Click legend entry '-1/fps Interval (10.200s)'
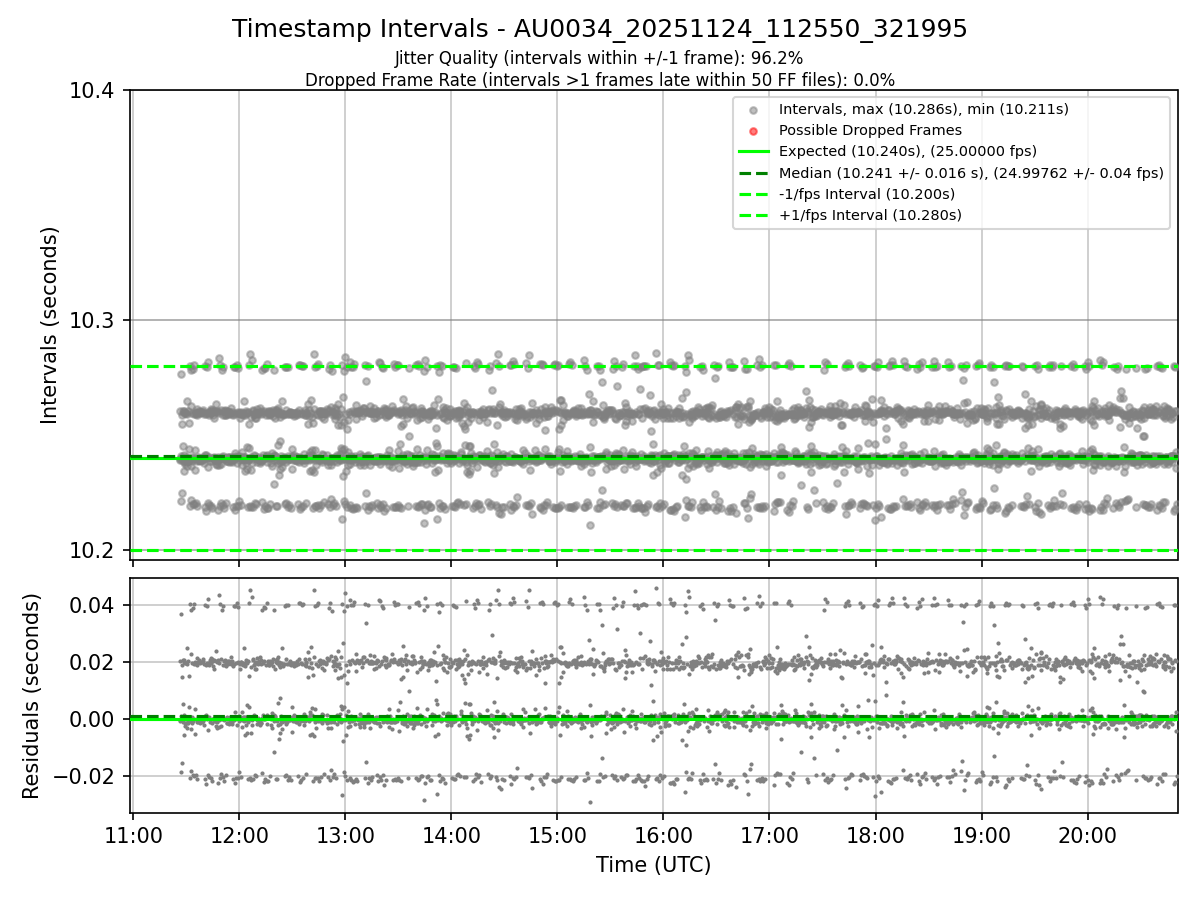1200x900 pixels. point(867,193)
